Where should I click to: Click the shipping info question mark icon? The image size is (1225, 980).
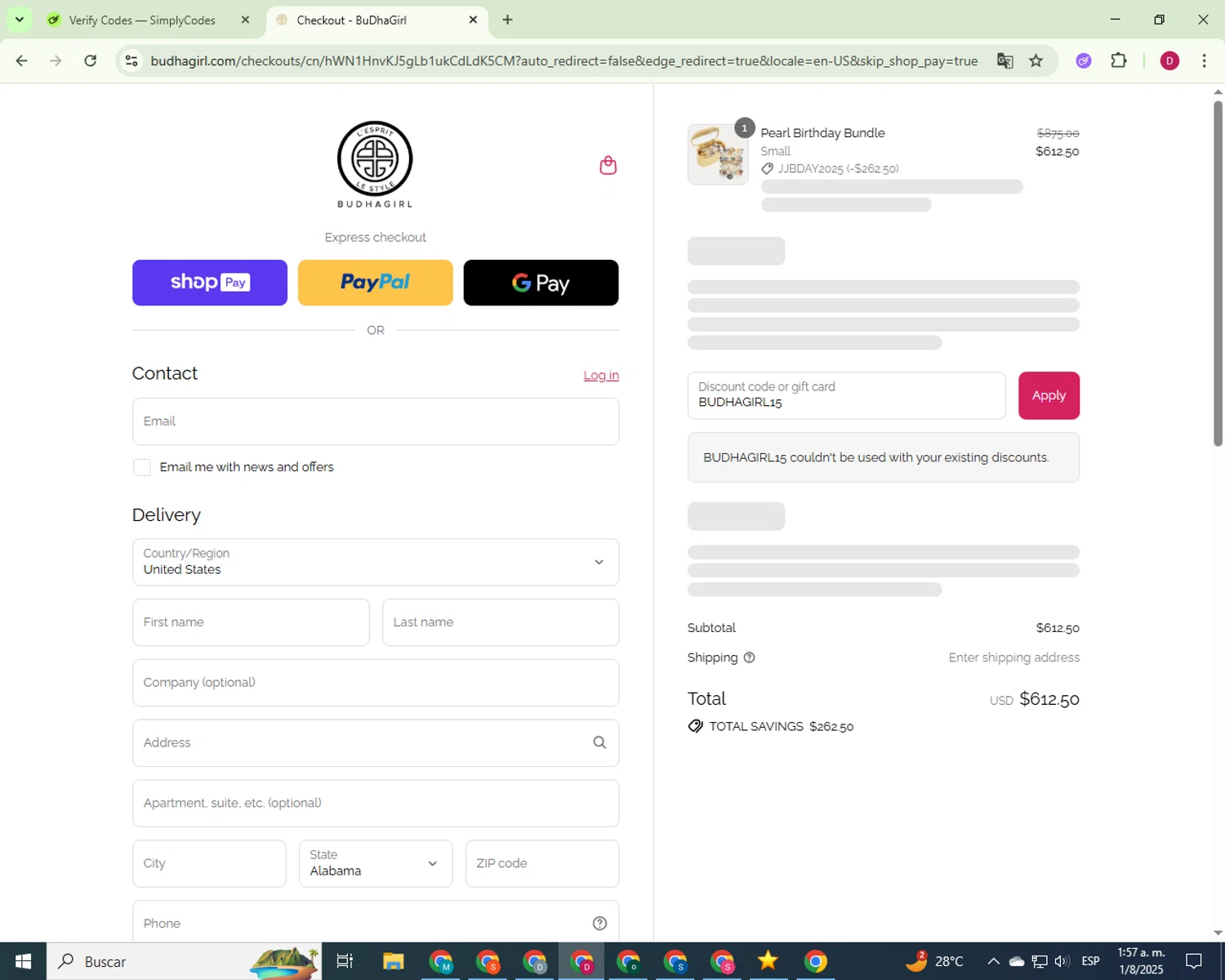pos(749,657)
